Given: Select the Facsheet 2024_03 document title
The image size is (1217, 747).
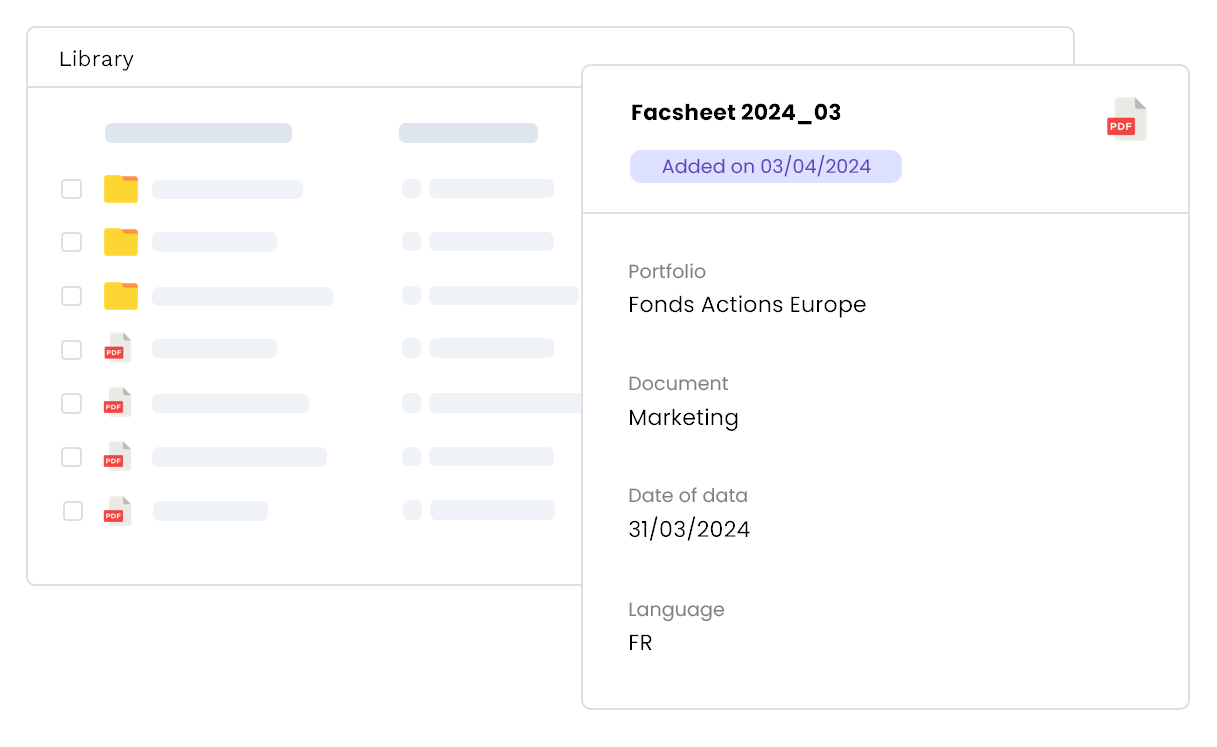Looking at the screenshot, I should tap(736, 113).
